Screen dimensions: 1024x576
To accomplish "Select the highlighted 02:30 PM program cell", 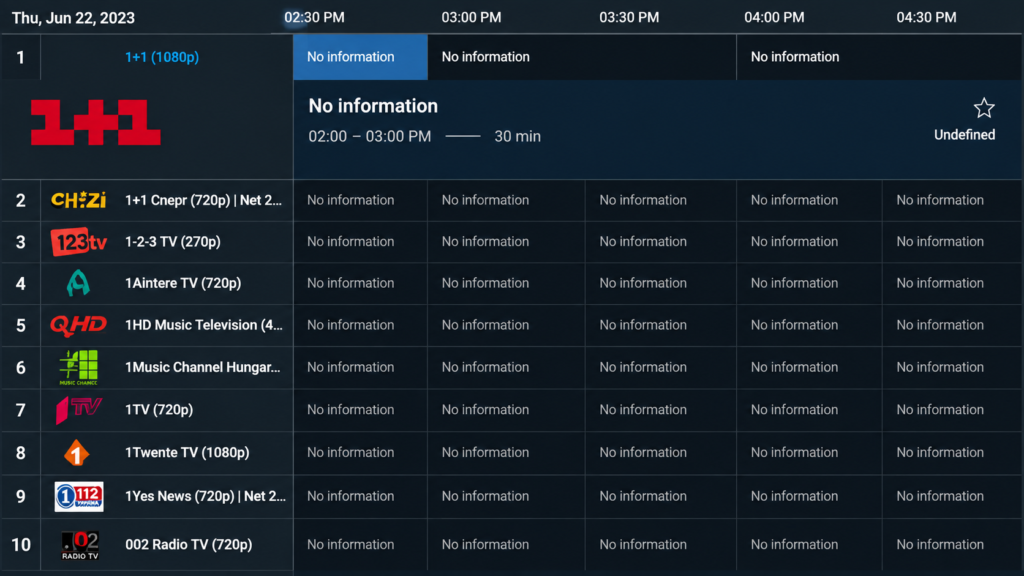I will click(x=360, y=57).
